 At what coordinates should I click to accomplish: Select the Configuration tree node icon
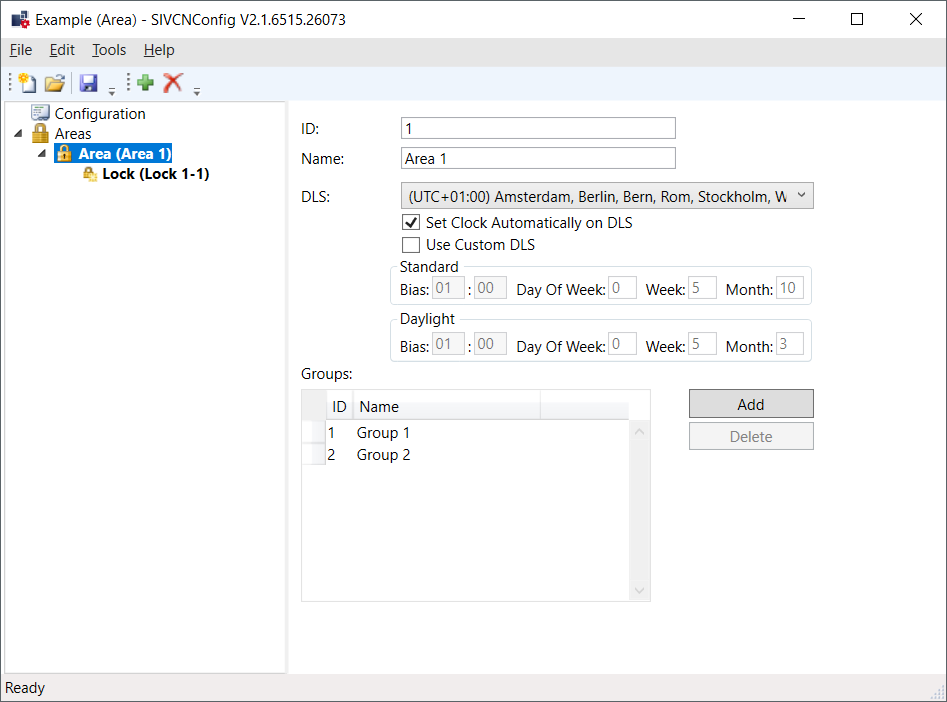point(40,114)
